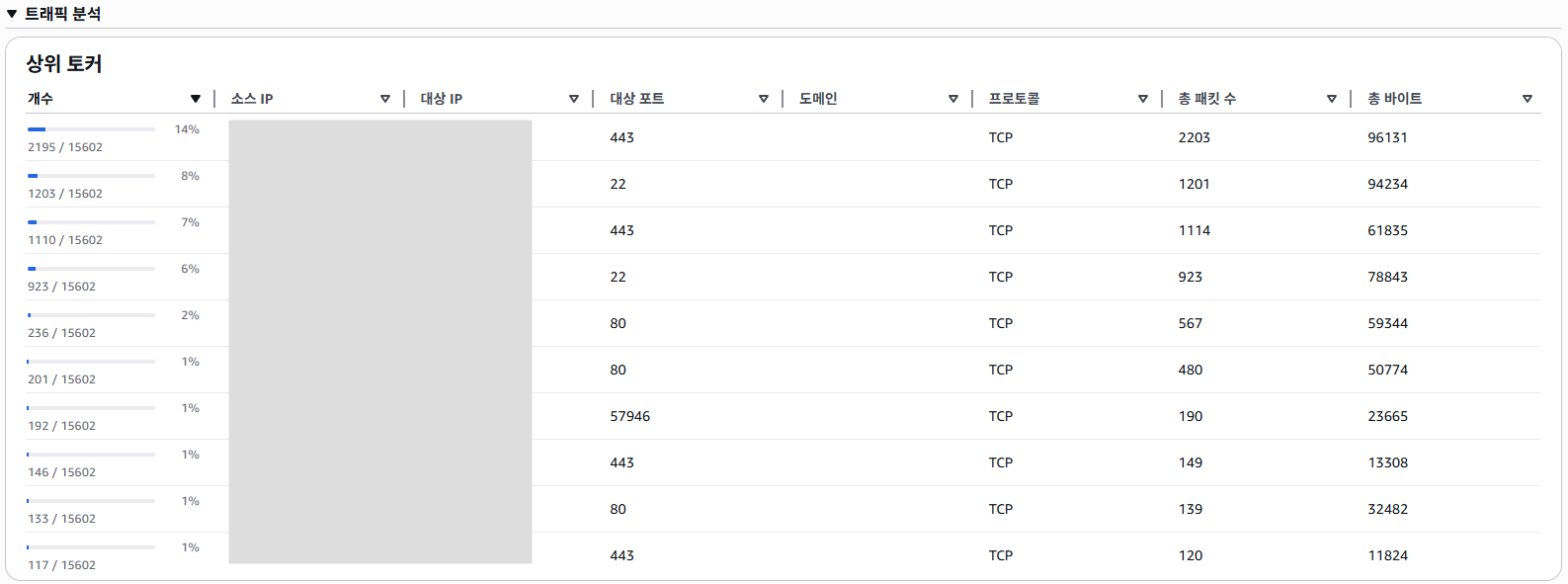
Task: Click the 도메인 column sort arrow
Action: tap(953, 99)
